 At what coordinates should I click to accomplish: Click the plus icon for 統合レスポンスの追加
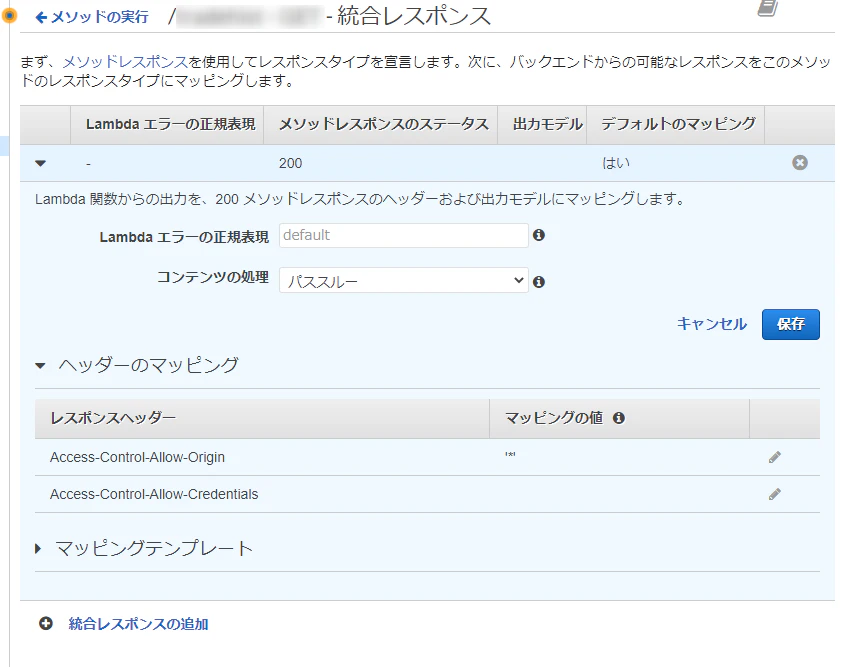(46, 623)
